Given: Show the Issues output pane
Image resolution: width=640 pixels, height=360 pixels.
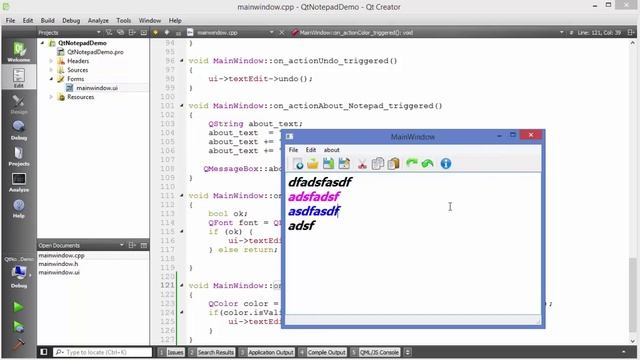Looking at the screenshot, I should tap(171, 352).
